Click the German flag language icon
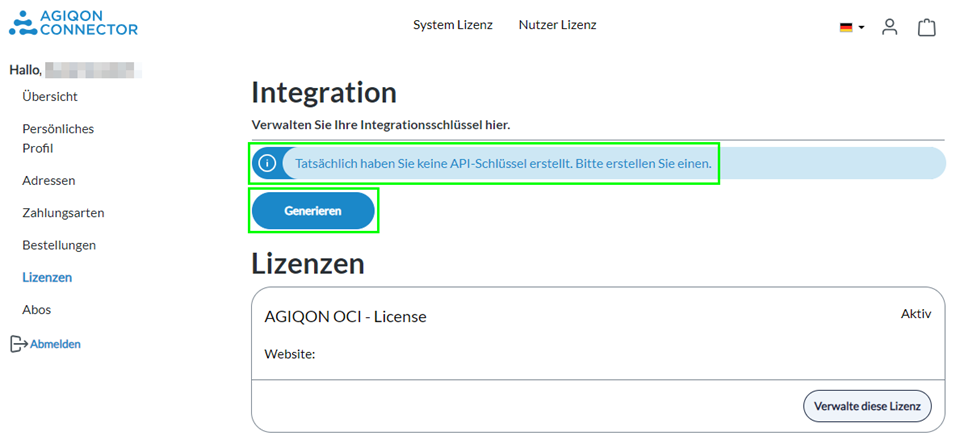Viewport: 960px width, 444px height. coord(846,28)
